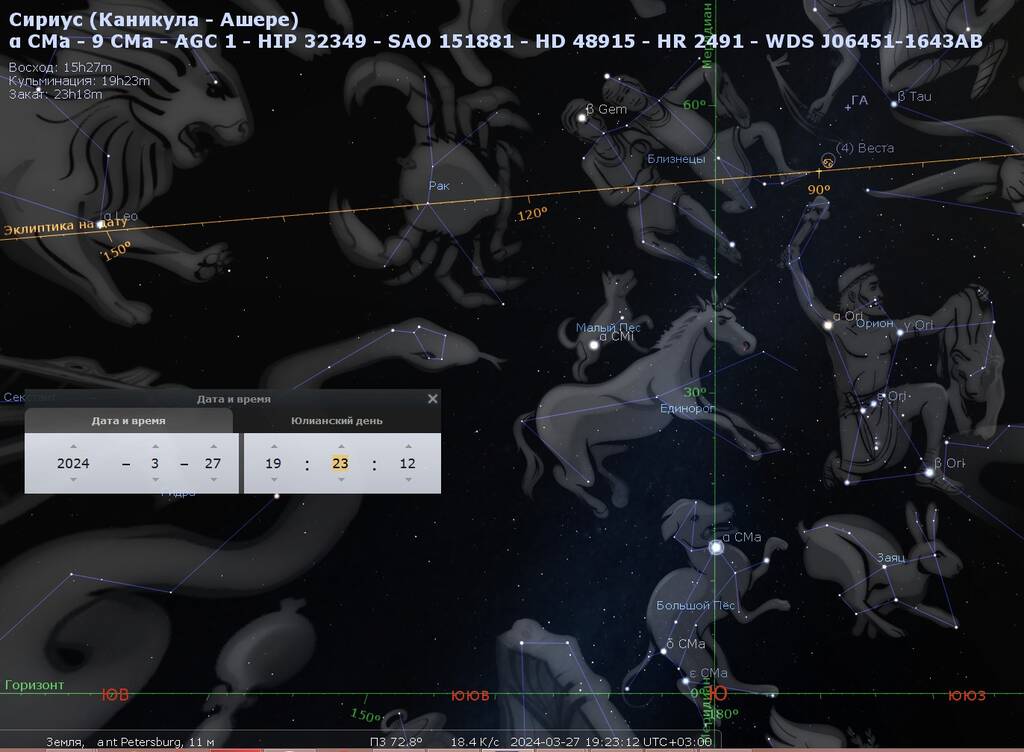Switch to the Юлианский день tab
Viewport: 1024px width, 752px height.
337,421
